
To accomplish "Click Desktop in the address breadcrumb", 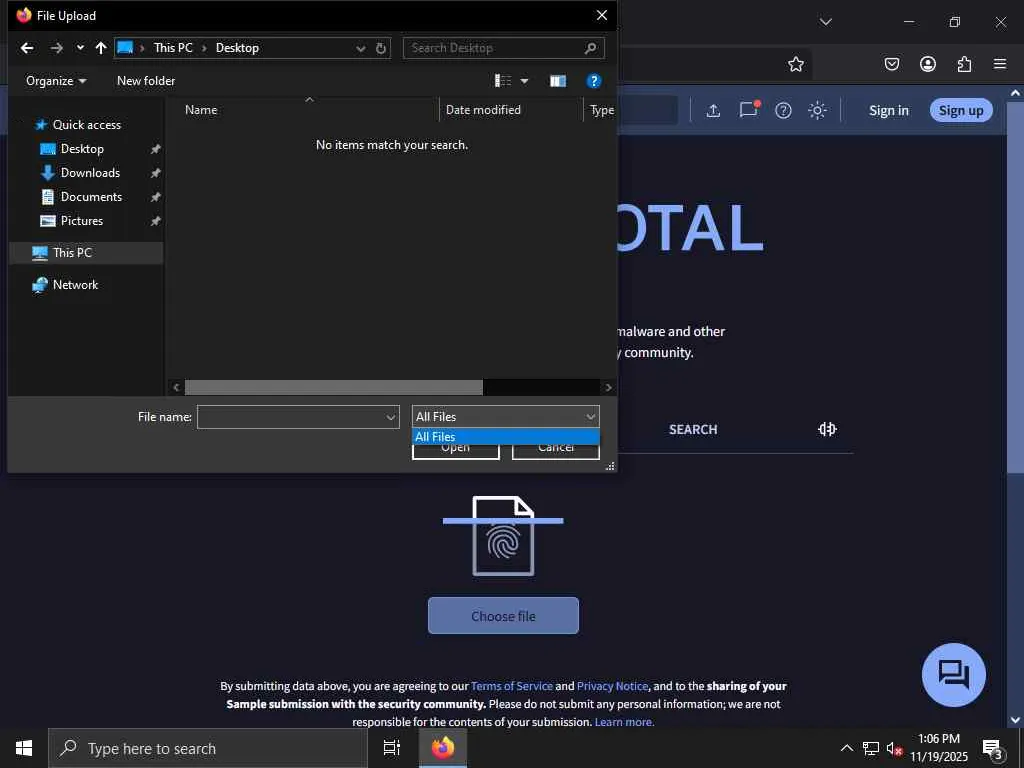I will tap(237, 48).
